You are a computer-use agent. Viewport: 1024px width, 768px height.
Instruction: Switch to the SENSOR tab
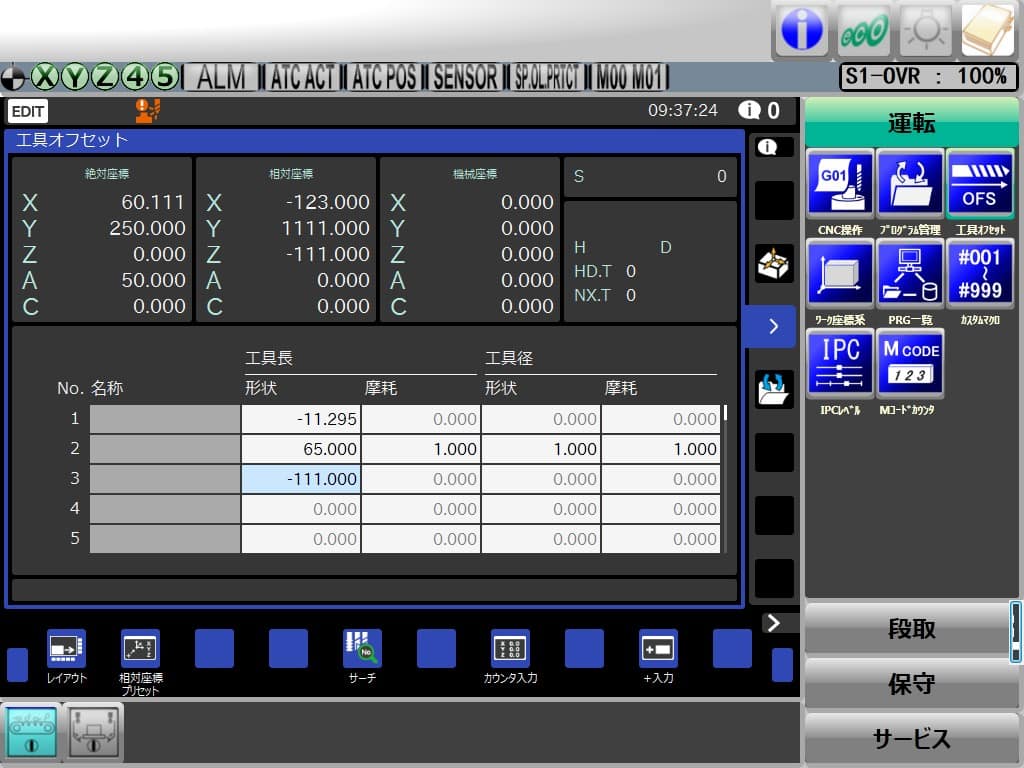(464, 78)
